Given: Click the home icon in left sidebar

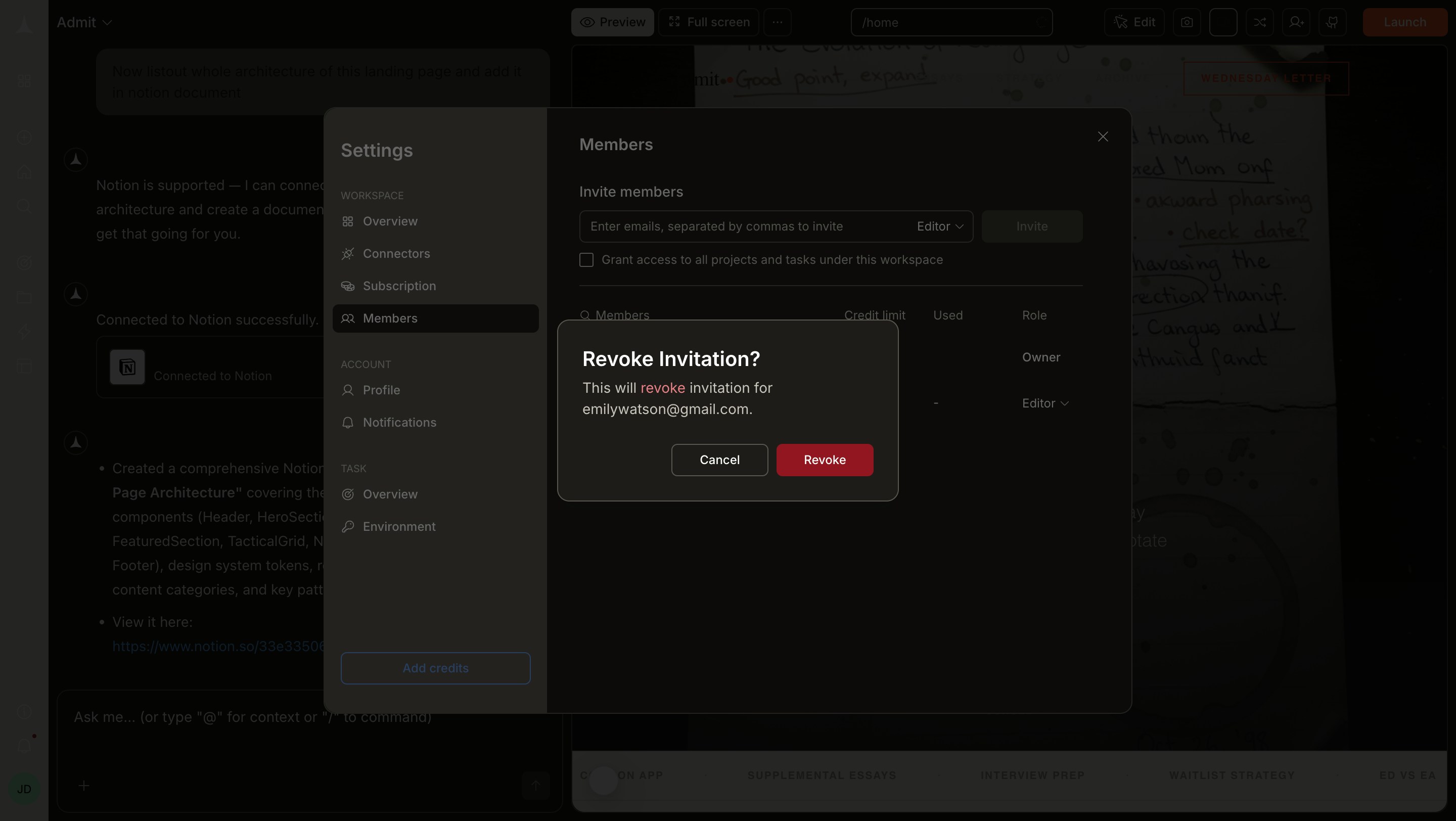Looking at the screenshot, I should click(x=24, y=171).
